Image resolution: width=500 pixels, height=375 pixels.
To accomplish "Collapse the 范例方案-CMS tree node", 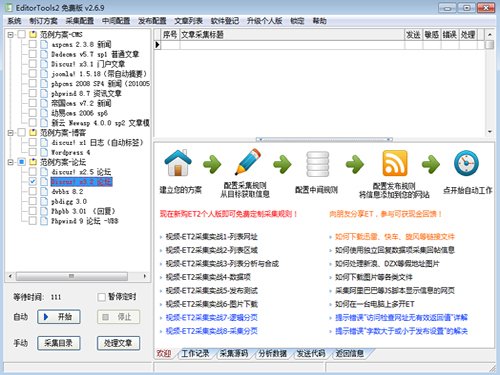I will [11, 35].
